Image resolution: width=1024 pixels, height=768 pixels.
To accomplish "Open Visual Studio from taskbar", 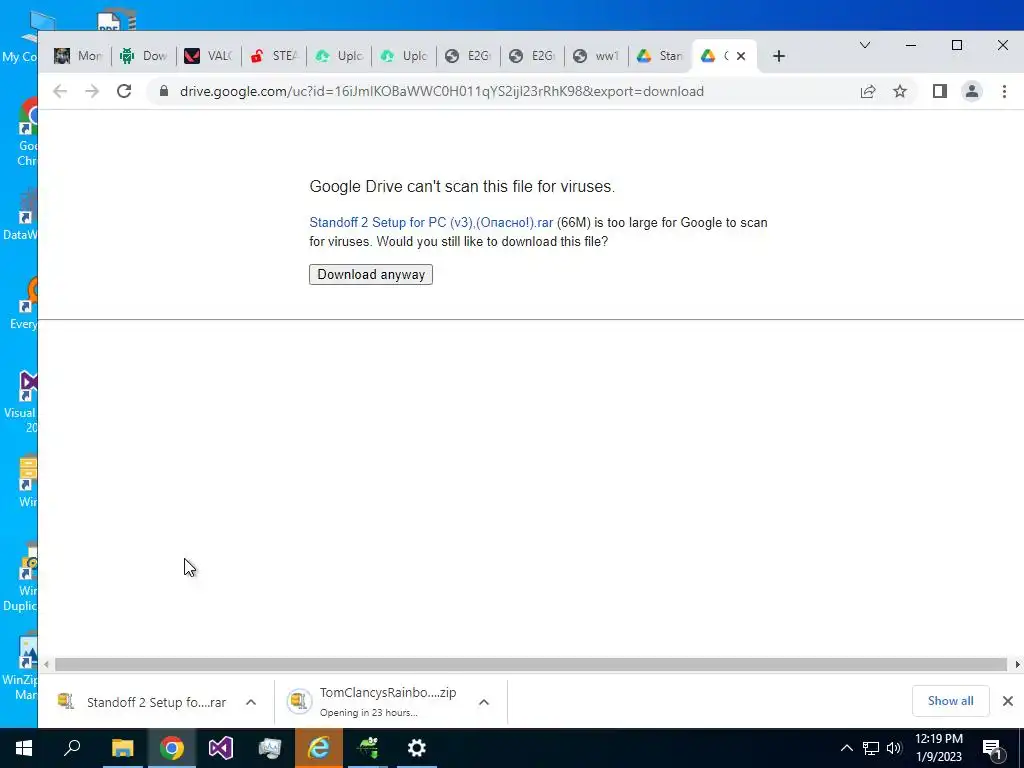I will [221, 748].
